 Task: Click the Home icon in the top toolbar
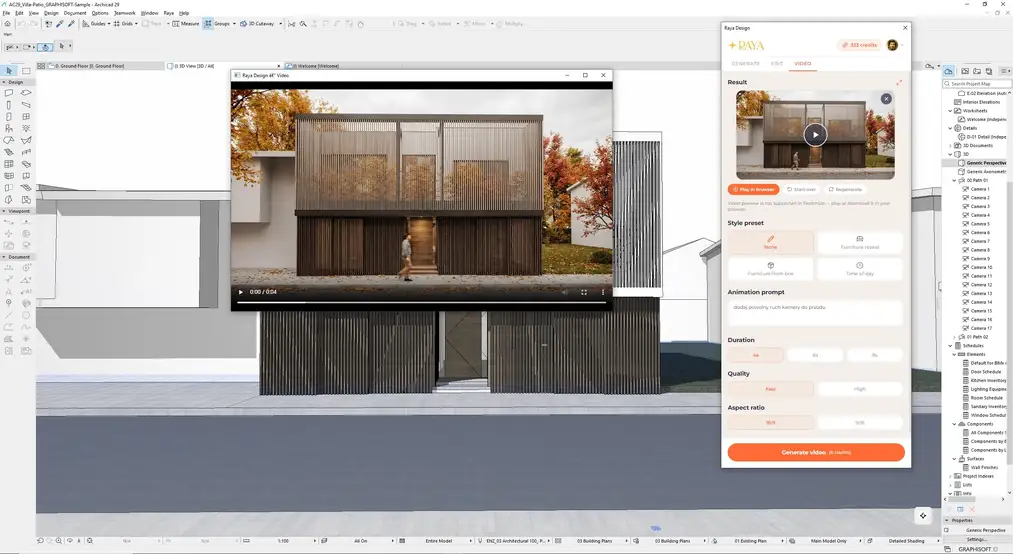[x=7, y=24]
